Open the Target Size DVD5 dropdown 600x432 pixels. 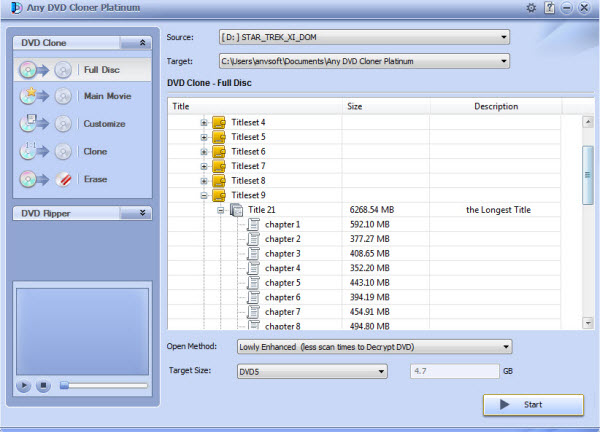point(381,371)
